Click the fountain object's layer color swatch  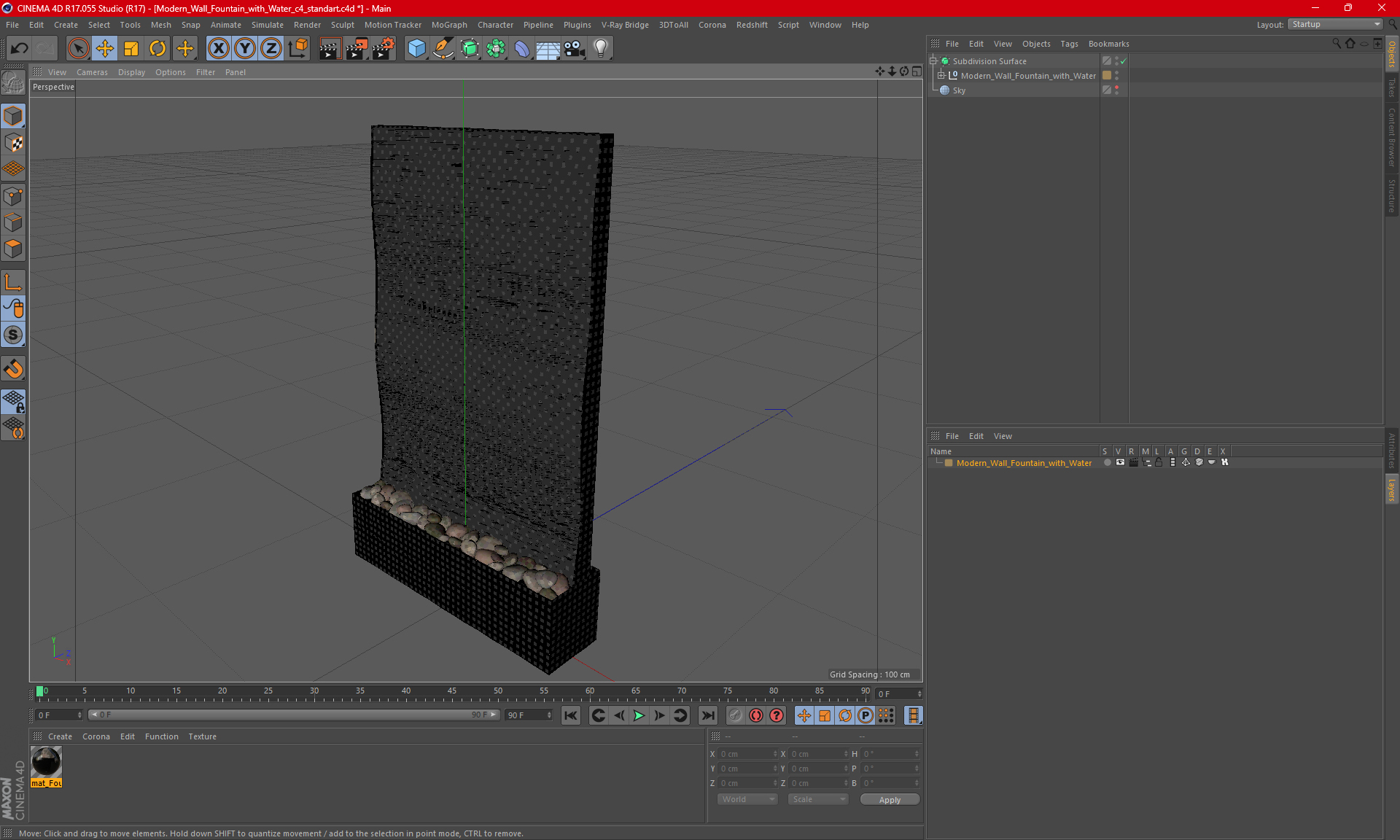(1107, 75)
